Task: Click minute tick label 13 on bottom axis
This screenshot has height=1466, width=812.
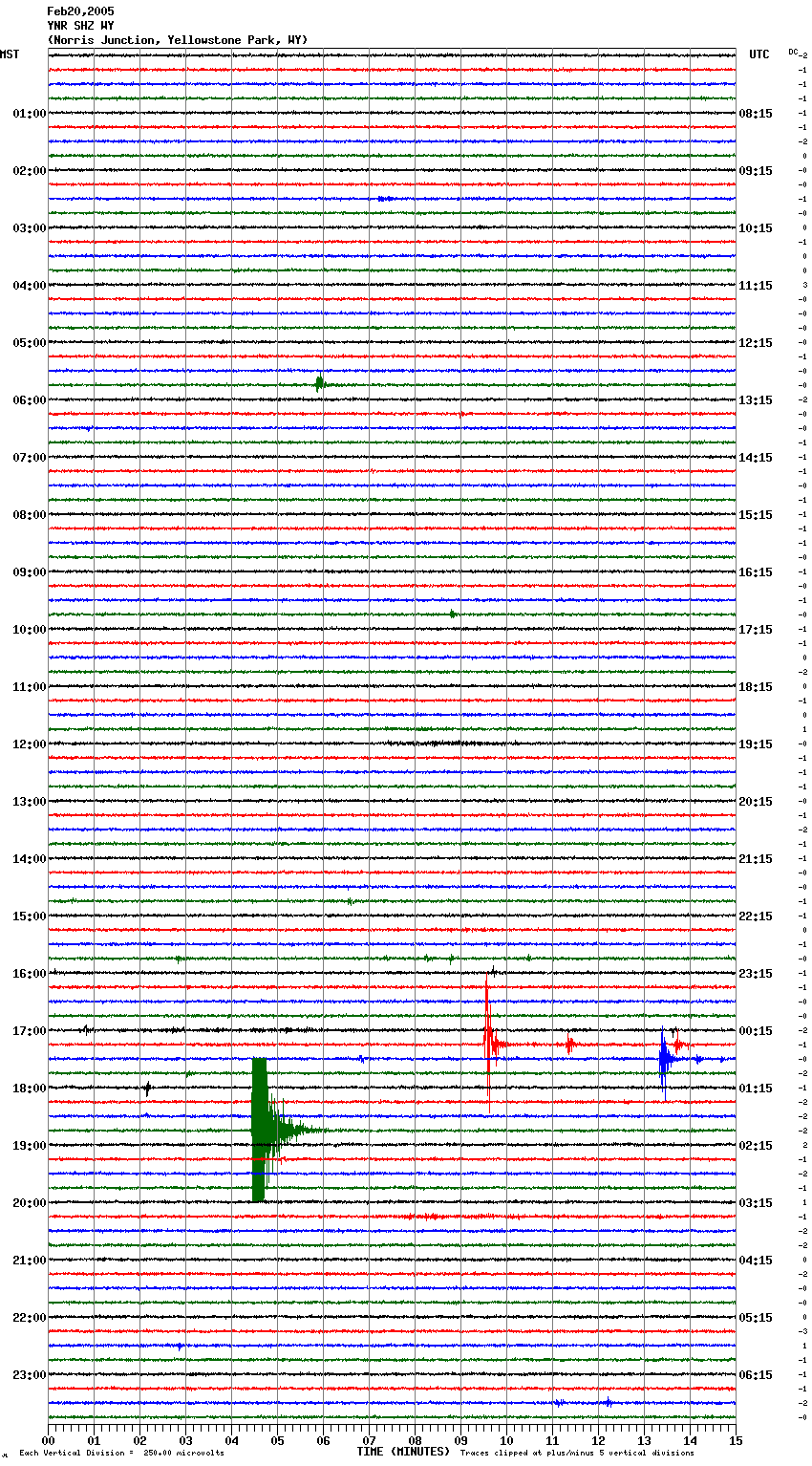Action: [644, 1441]
